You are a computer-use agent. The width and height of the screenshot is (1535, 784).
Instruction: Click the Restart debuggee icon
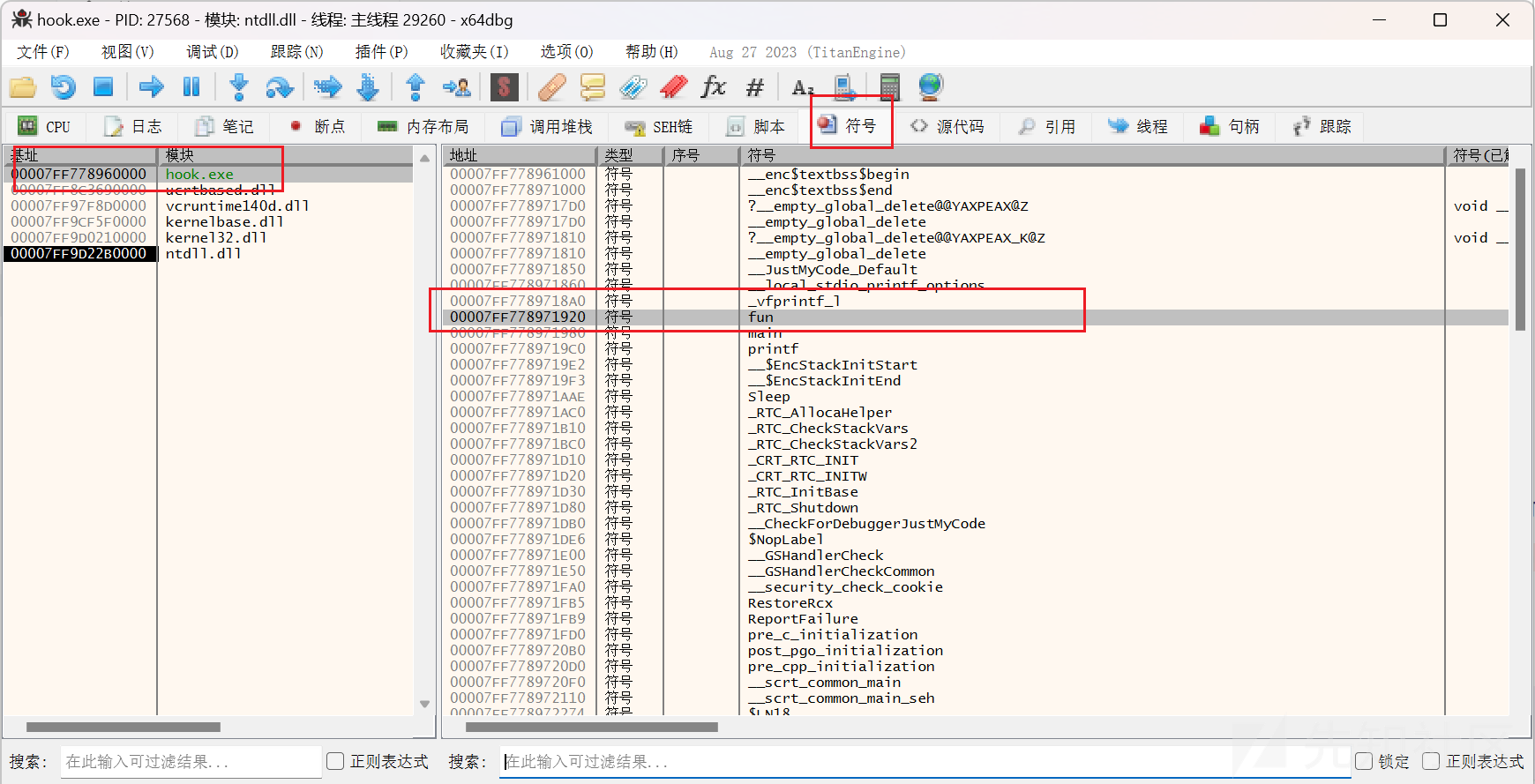pyautogui.click(x=63, y=86)
